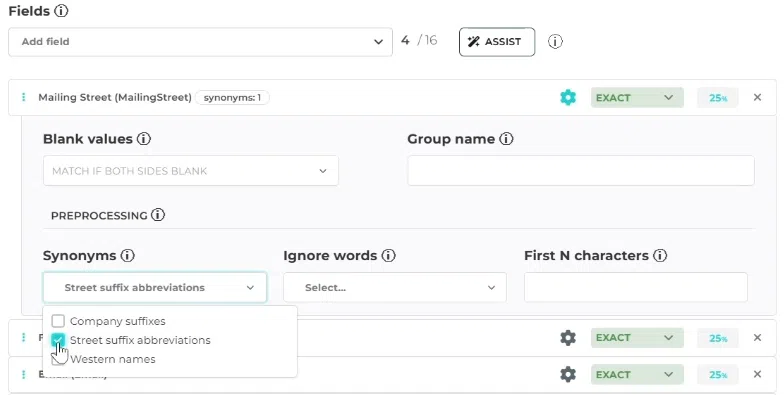Click info icon next to Synonyms
Screen dimensions: 784x395
click(x=128, y=256)
